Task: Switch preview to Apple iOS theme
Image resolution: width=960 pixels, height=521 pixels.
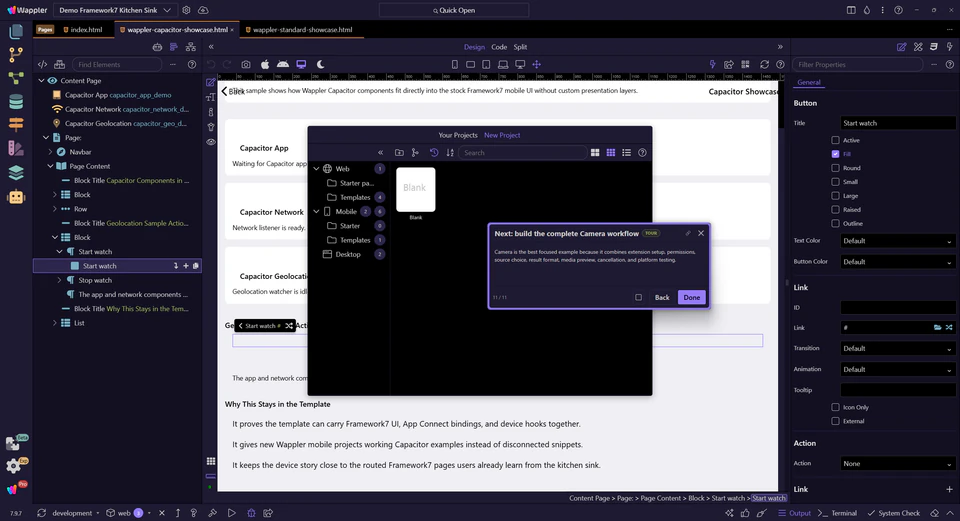Action: 264,64
